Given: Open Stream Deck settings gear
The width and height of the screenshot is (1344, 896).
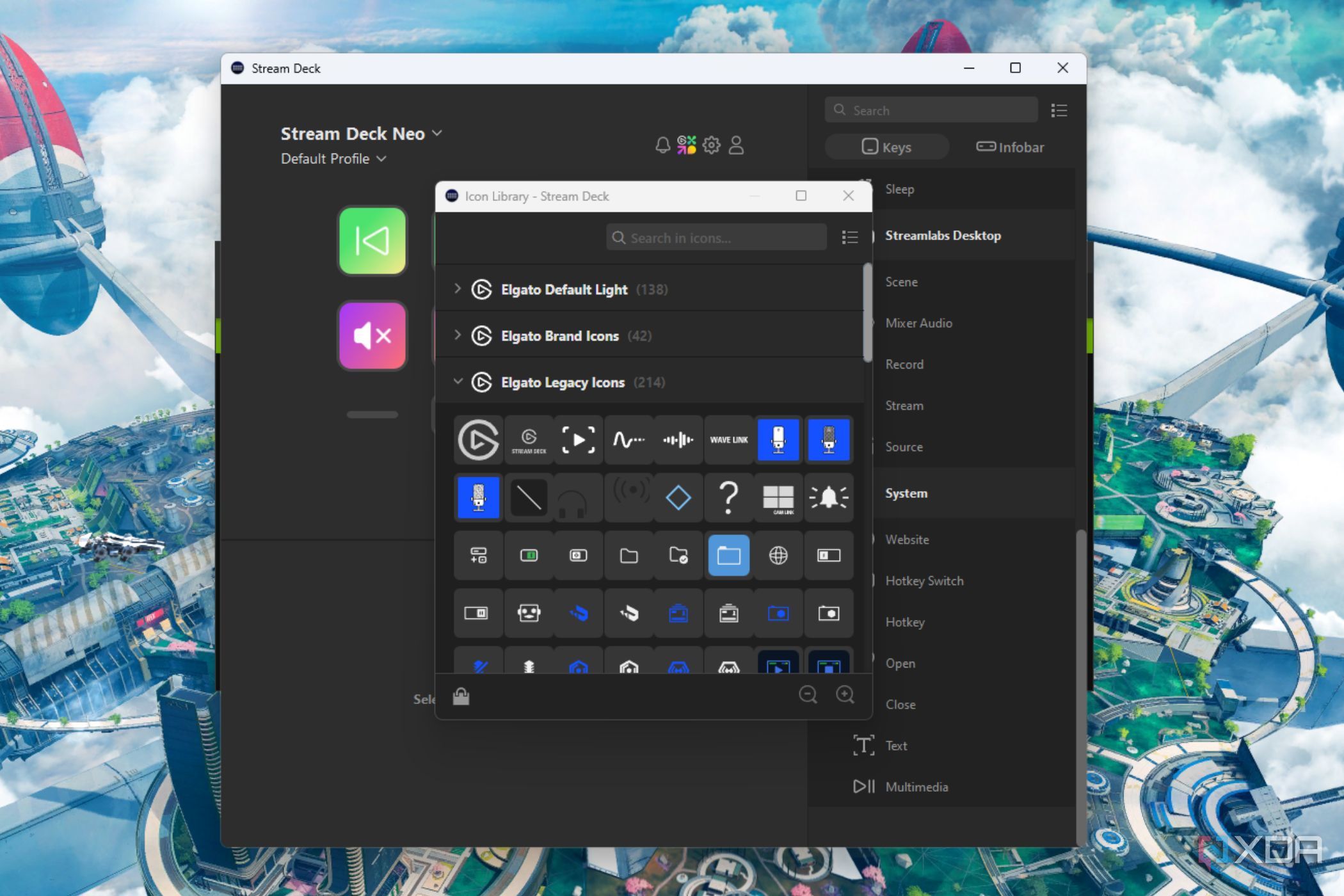Looking at the screenshot, I should point(711,145).
